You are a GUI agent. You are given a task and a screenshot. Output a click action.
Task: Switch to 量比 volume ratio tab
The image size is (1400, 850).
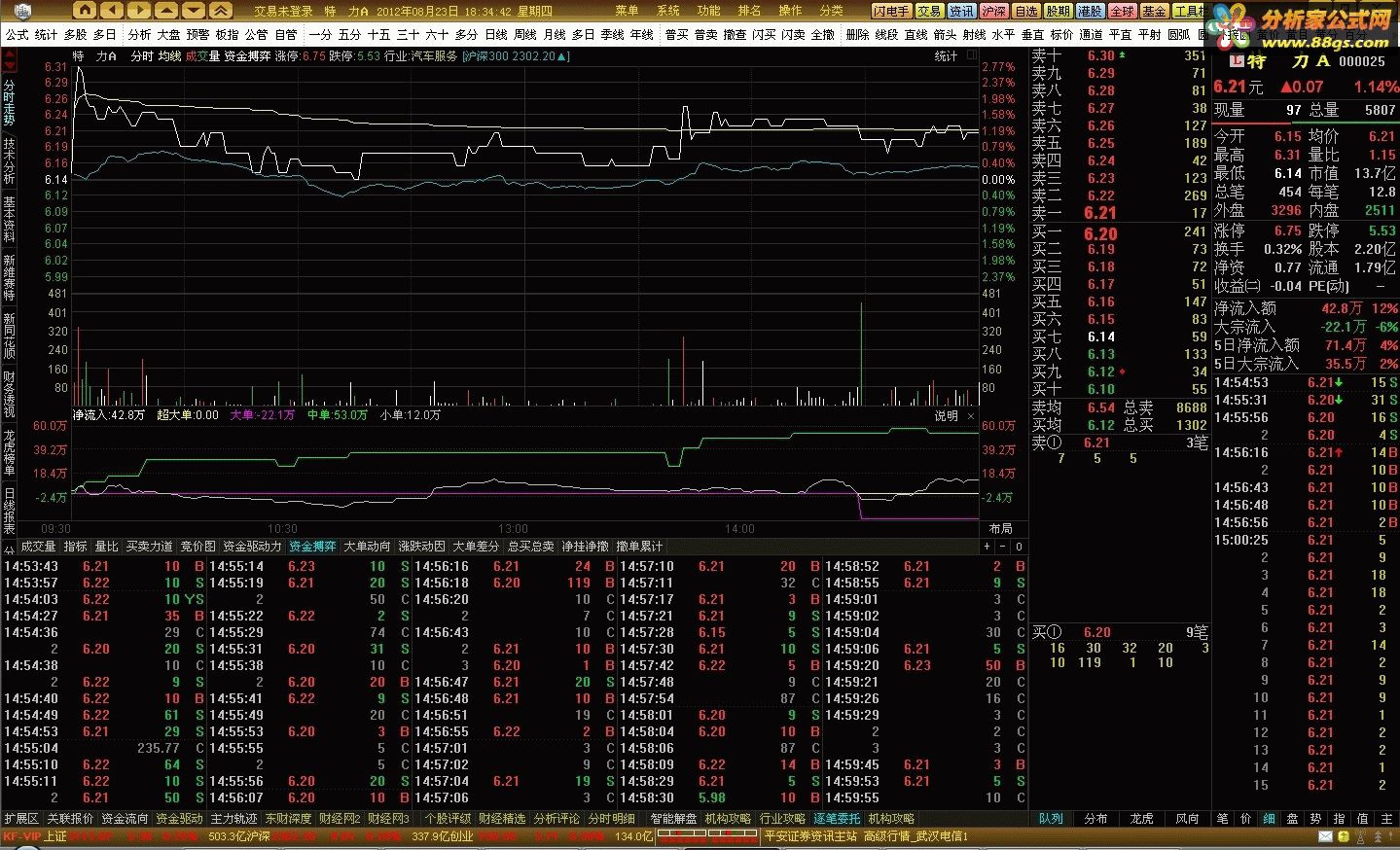pyautogui.click(x=107, y=547)
